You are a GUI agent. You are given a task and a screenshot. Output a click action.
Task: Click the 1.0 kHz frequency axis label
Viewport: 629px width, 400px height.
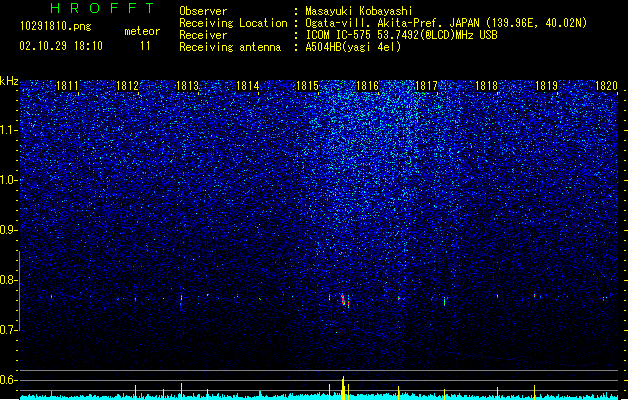[x=9, y=180]
